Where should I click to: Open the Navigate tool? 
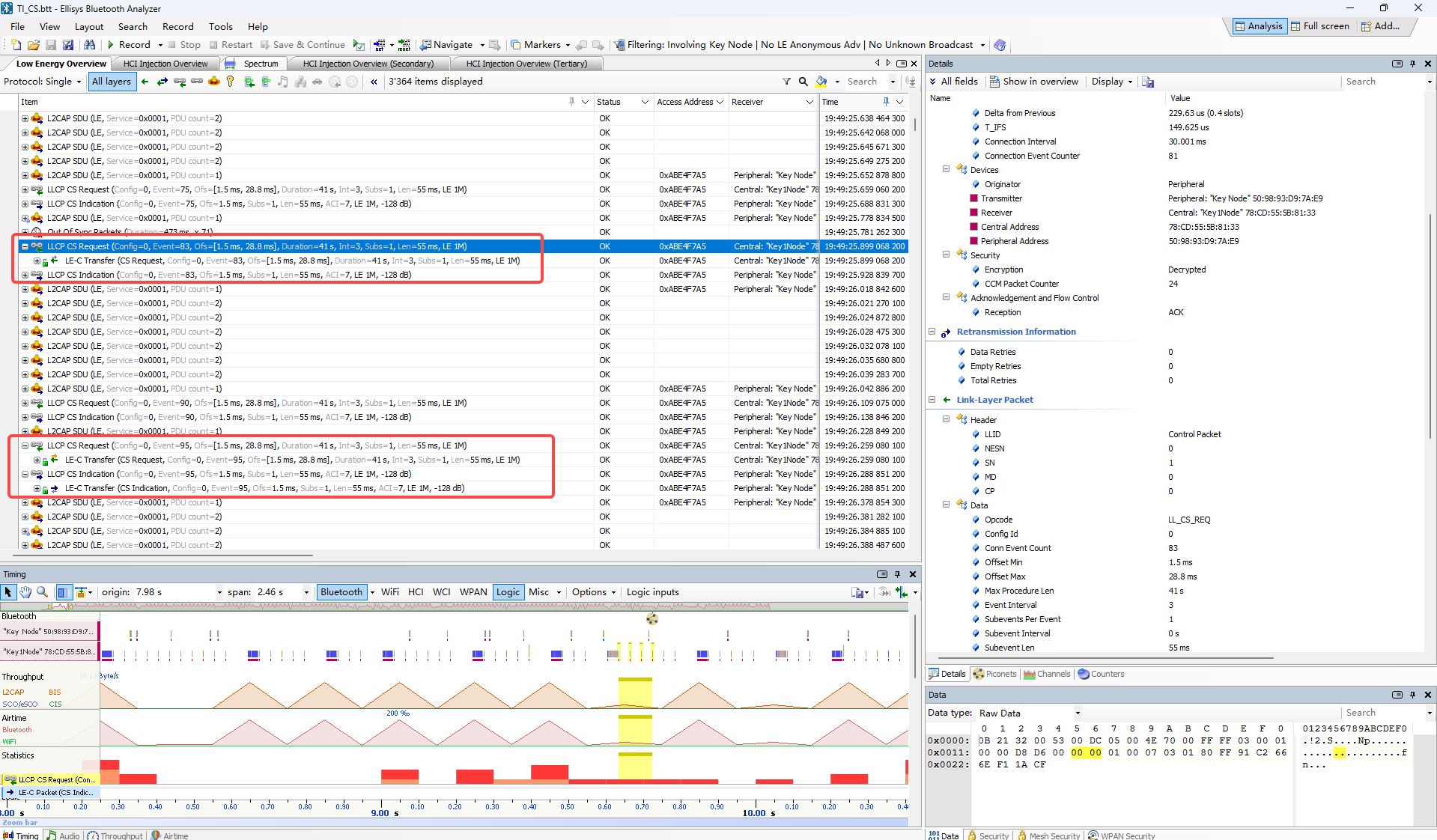(453, 44)
